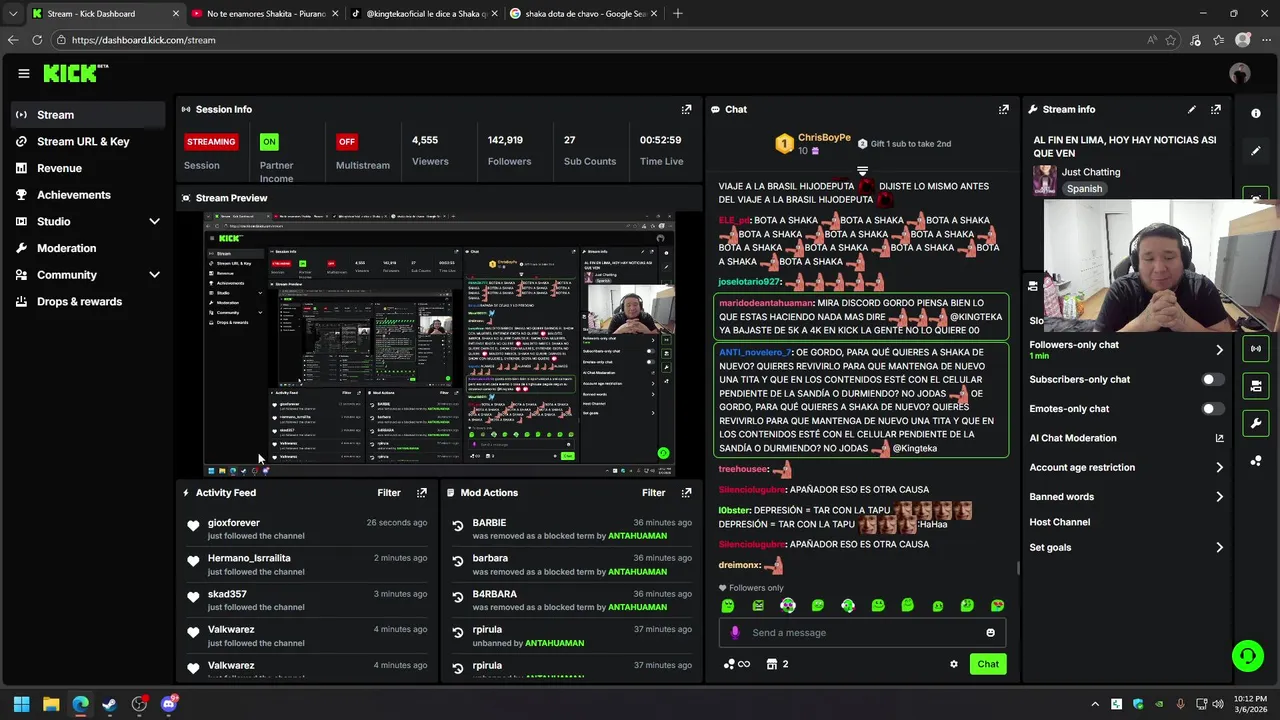Click the Host Channel option
Viewport: 1280px width, 720px height.
(1060, 522)
